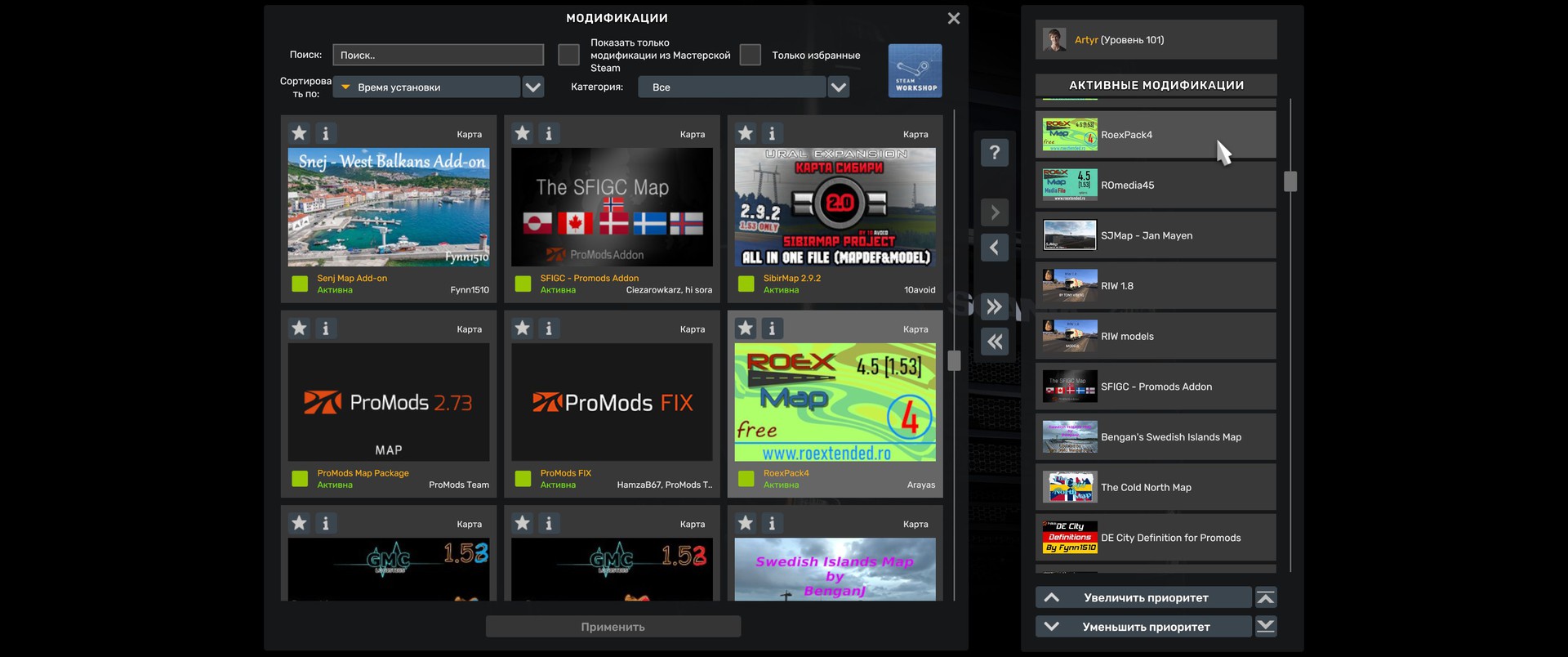The width and height of the screenshot is (1568, 657).
Task: Open ProMods 2.73 map thumbnail
Action: pyautogui.click(x=389, y=402)
